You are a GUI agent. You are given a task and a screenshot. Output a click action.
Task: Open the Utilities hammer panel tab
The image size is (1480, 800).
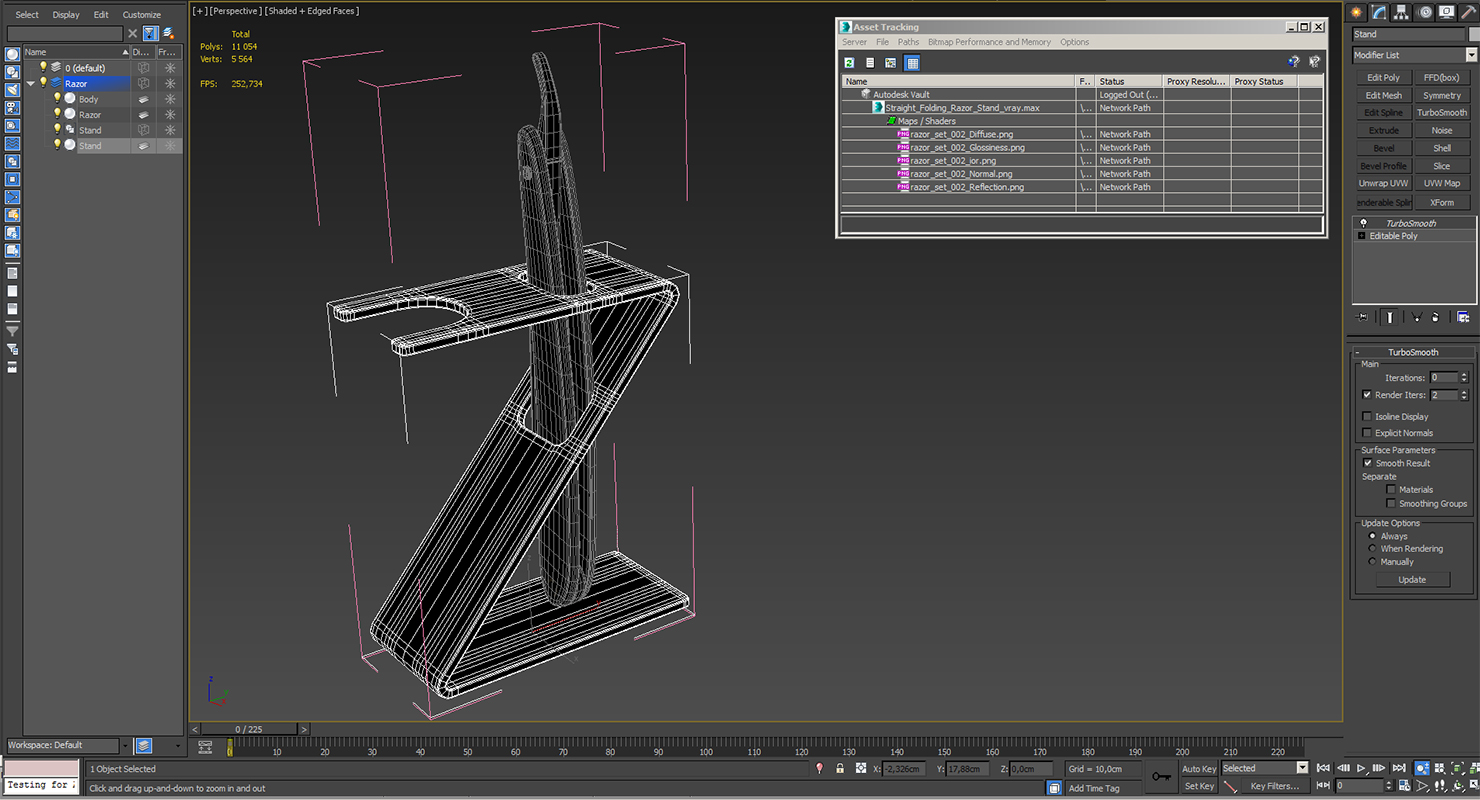pyautogui.click(x=1469, y=12)
